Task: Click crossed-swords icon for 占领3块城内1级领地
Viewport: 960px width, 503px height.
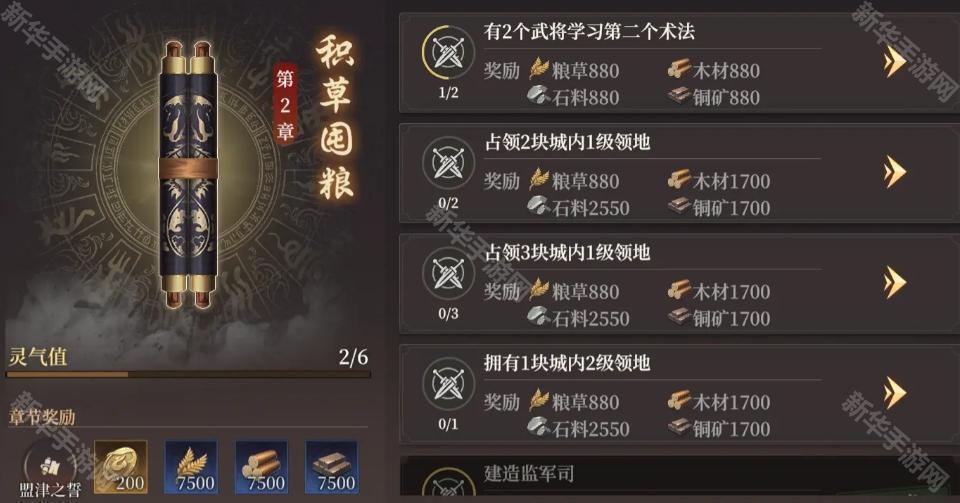Action: (448, 274)
